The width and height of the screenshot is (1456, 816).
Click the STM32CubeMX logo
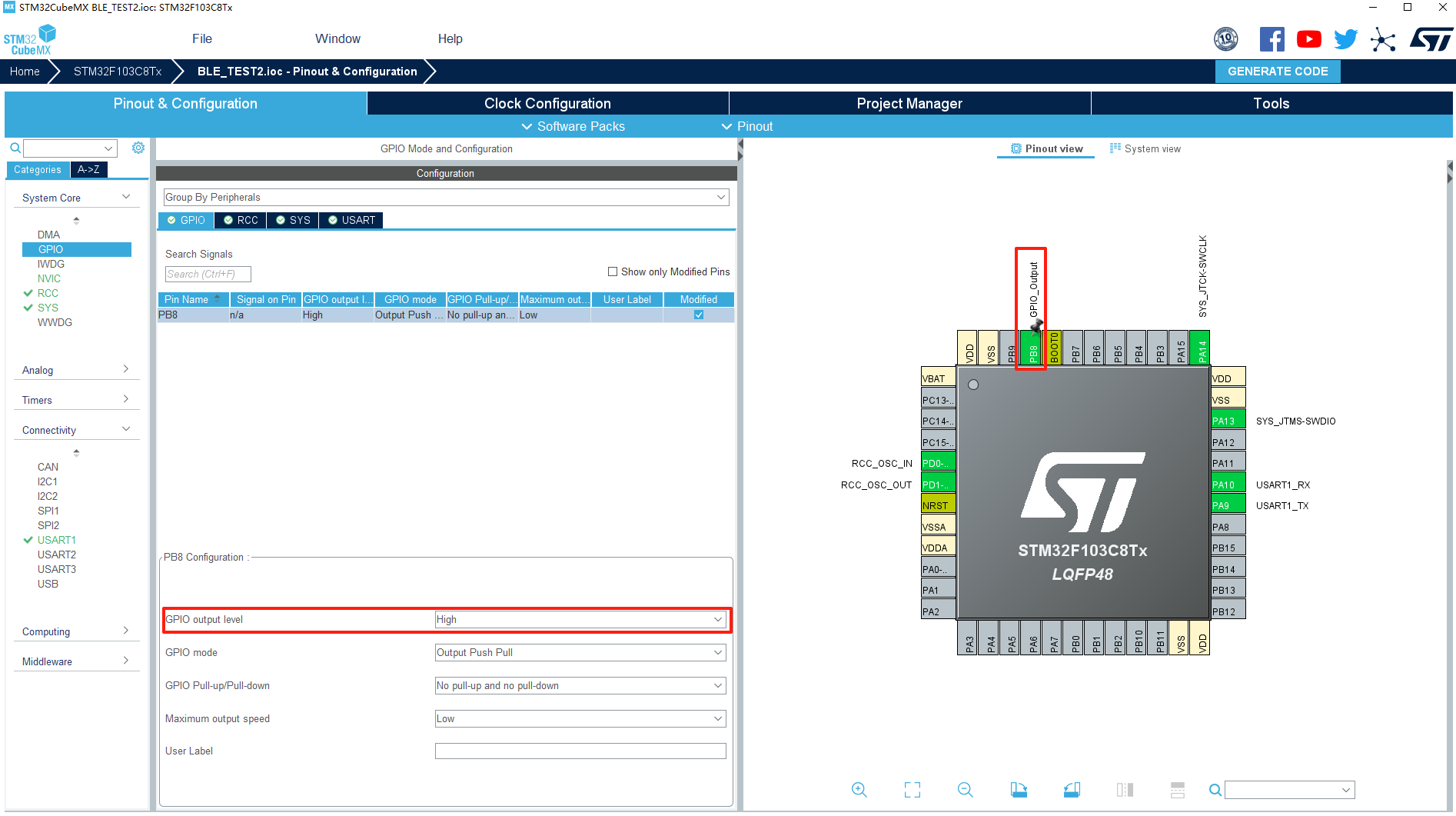(30, 39)
